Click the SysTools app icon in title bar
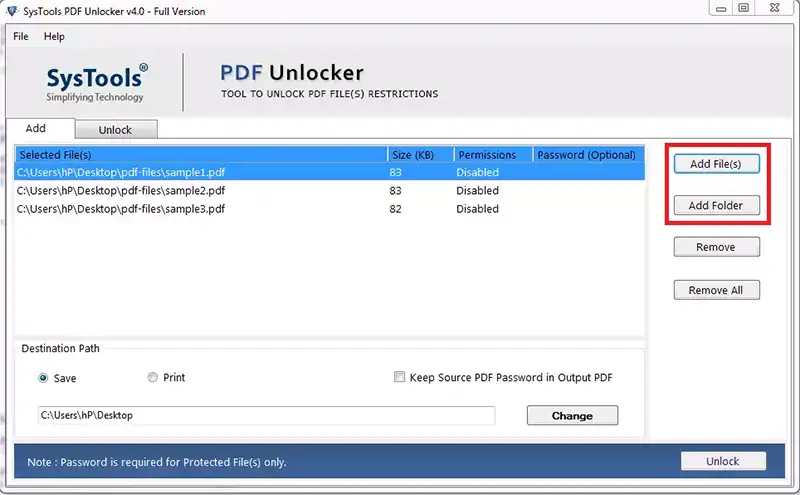800x495 pixels. (12, 11)
